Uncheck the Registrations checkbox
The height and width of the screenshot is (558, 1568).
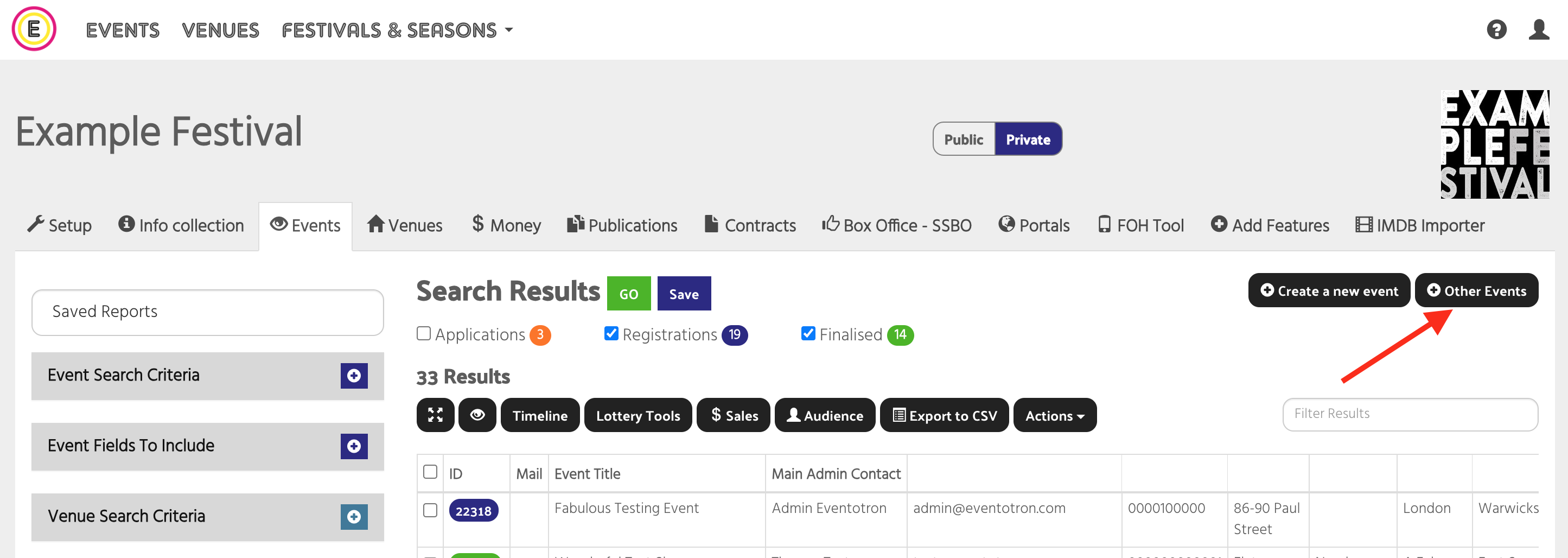pos(611,333)
